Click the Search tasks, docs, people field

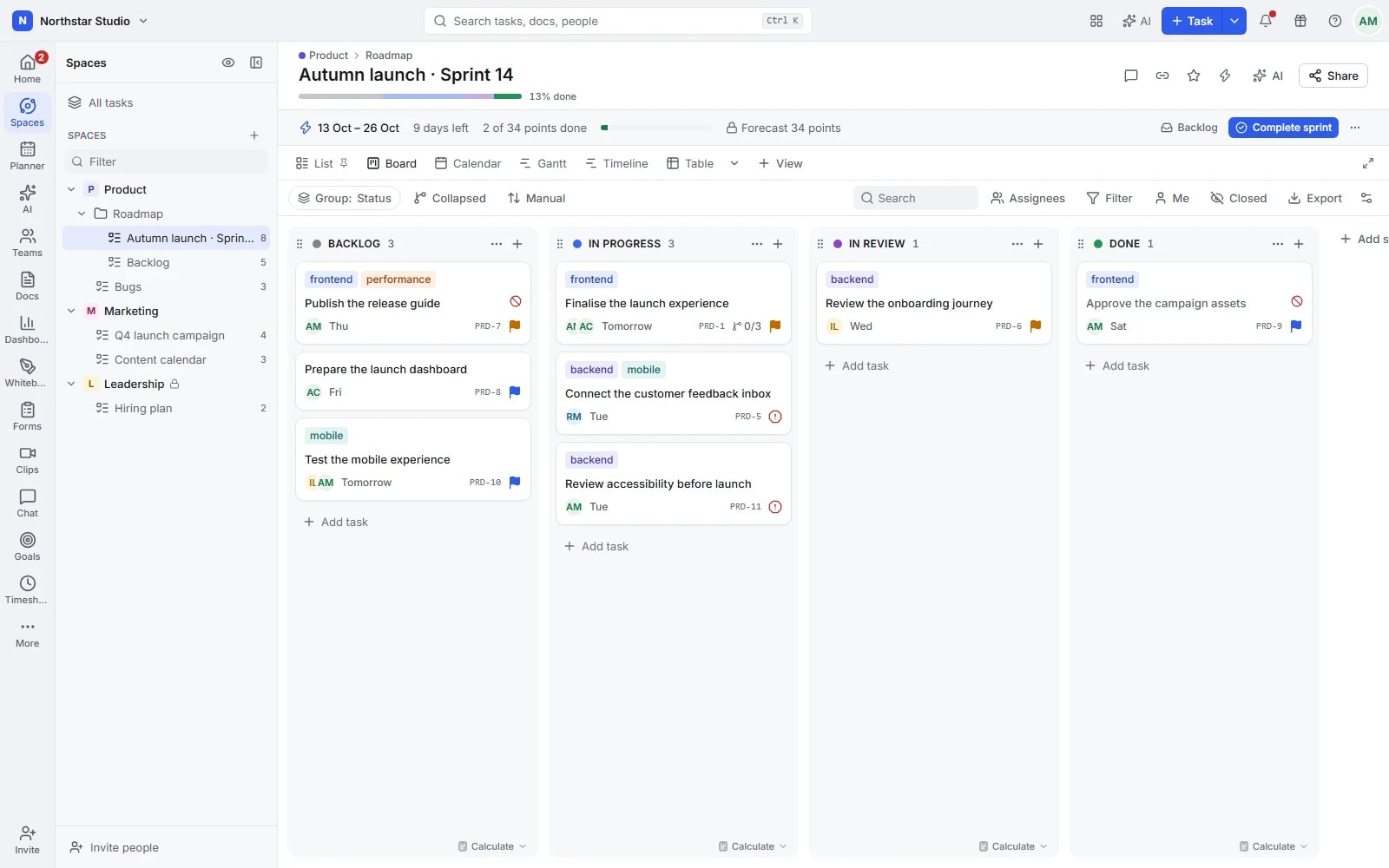[x=618, y=21]
